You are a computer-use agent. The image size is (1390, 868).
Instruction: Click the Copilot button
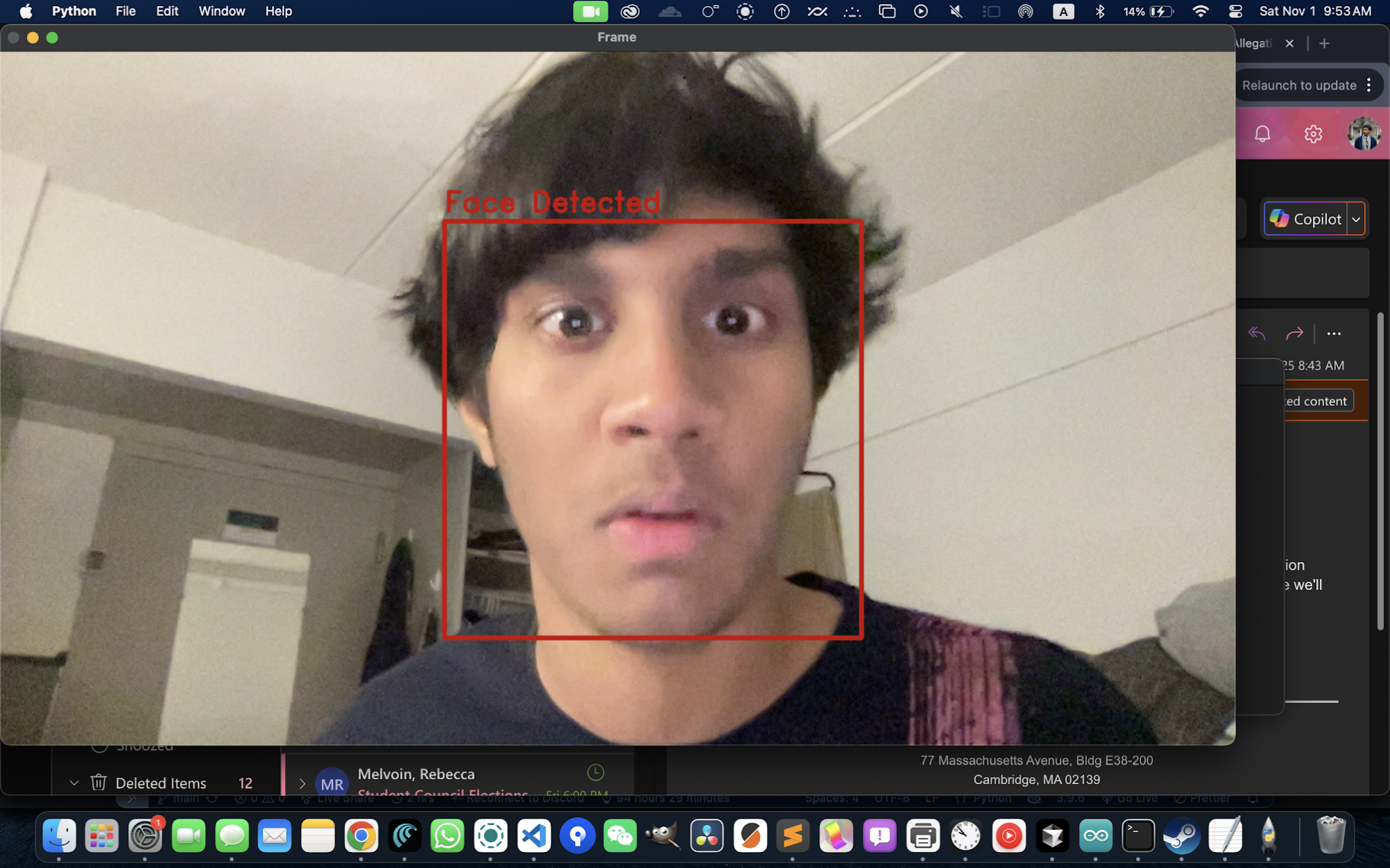coord(1305,219)
